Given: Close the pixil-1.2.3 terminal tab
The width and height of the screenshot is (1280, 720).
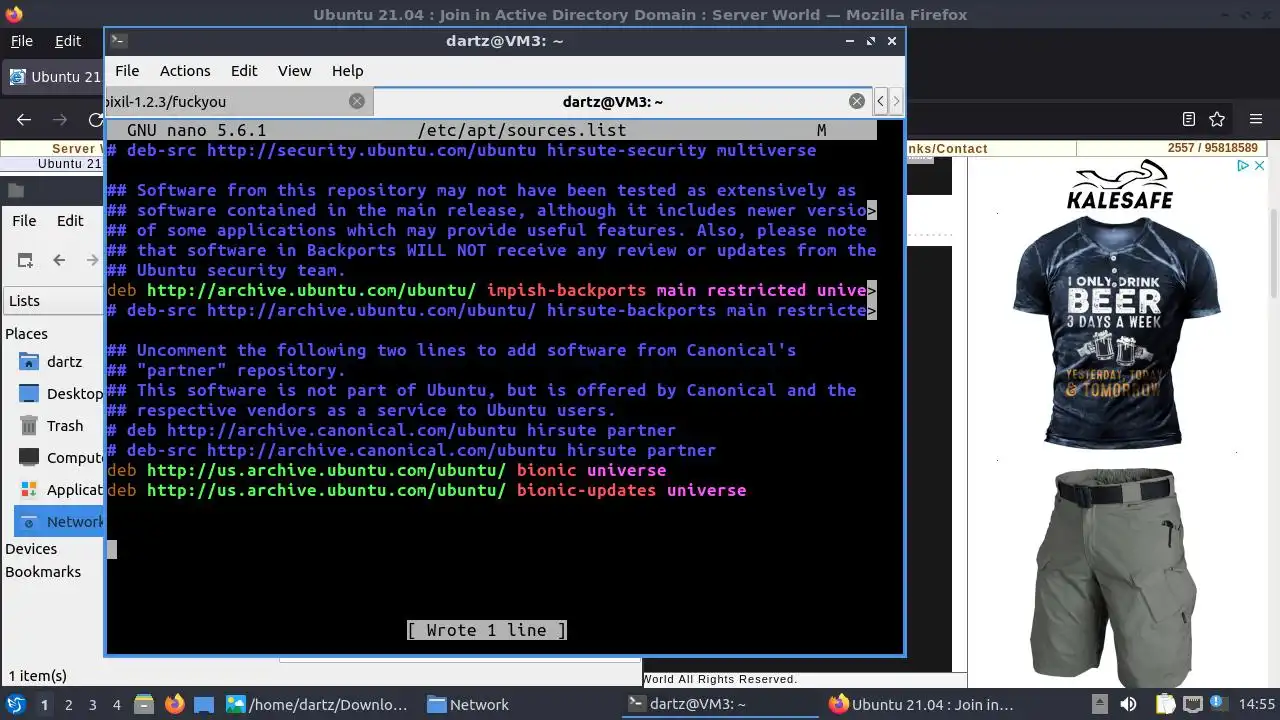Looking at the screenshot, I should 357,101.
